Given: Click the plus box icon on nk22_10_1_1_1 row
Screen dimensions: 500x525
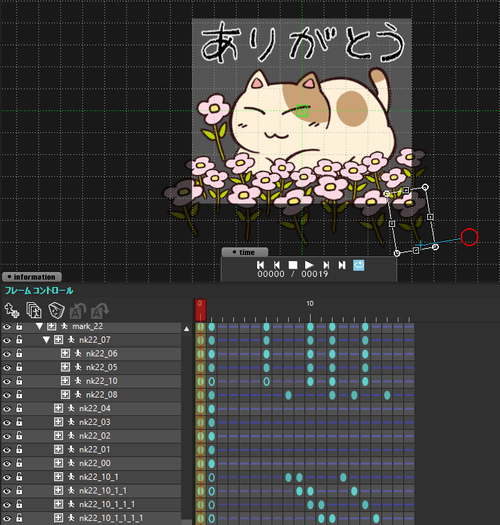Looking at the screenshot, I should 59,504.
